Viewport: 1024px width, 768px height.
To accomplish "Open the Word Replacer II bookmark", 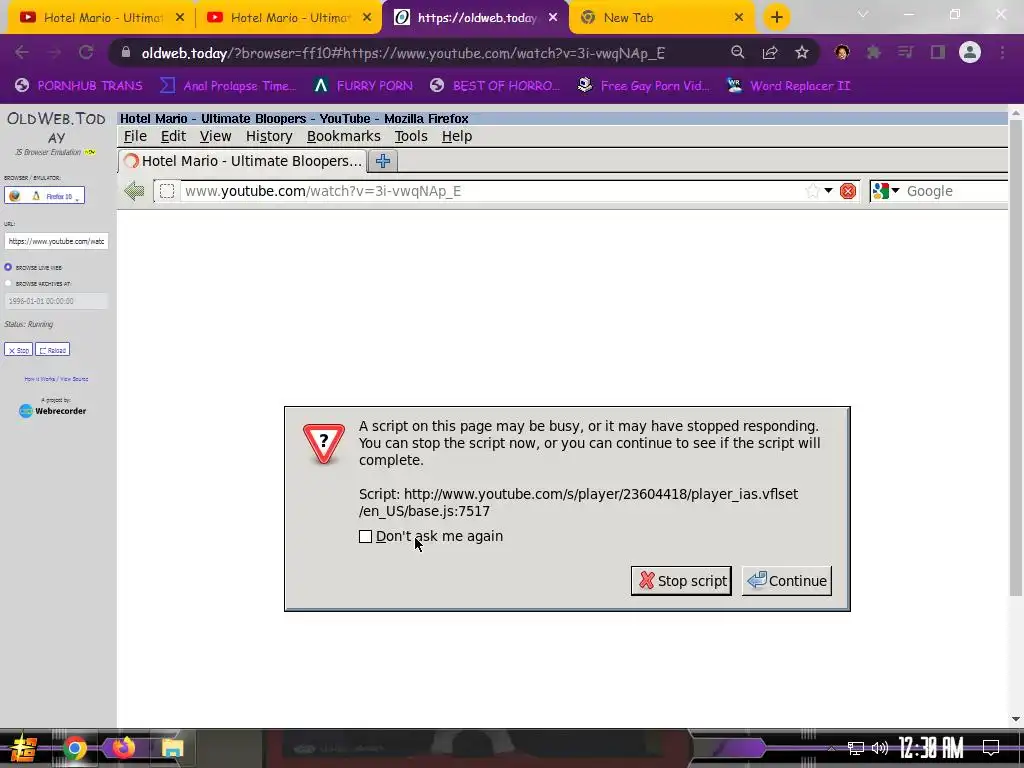I will 788,86.
